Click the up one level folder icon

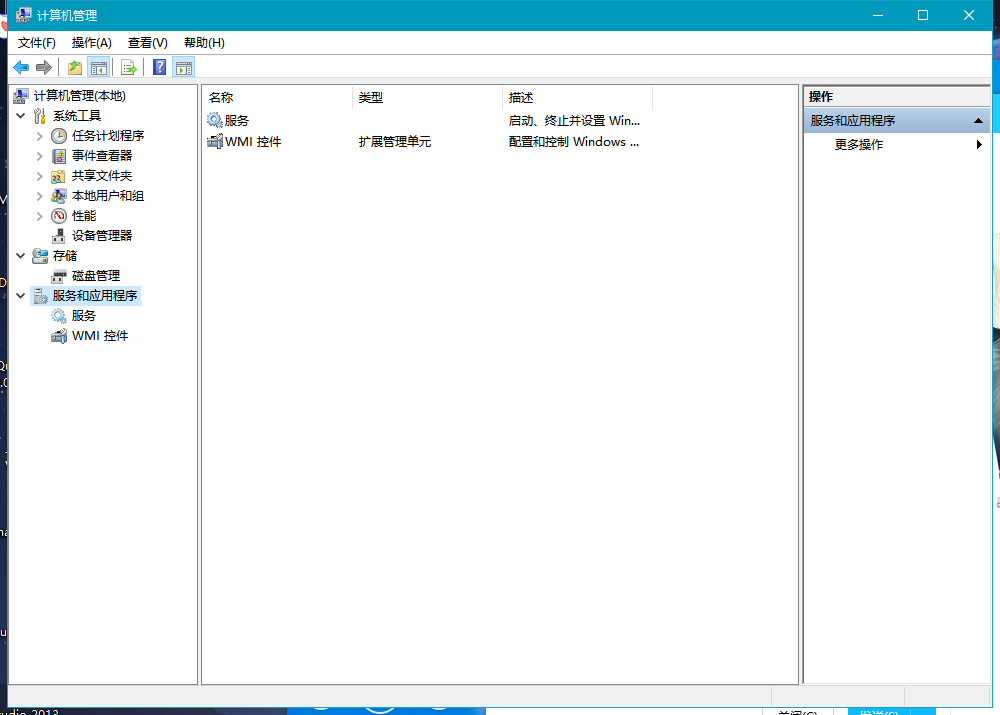coord(73,67)
